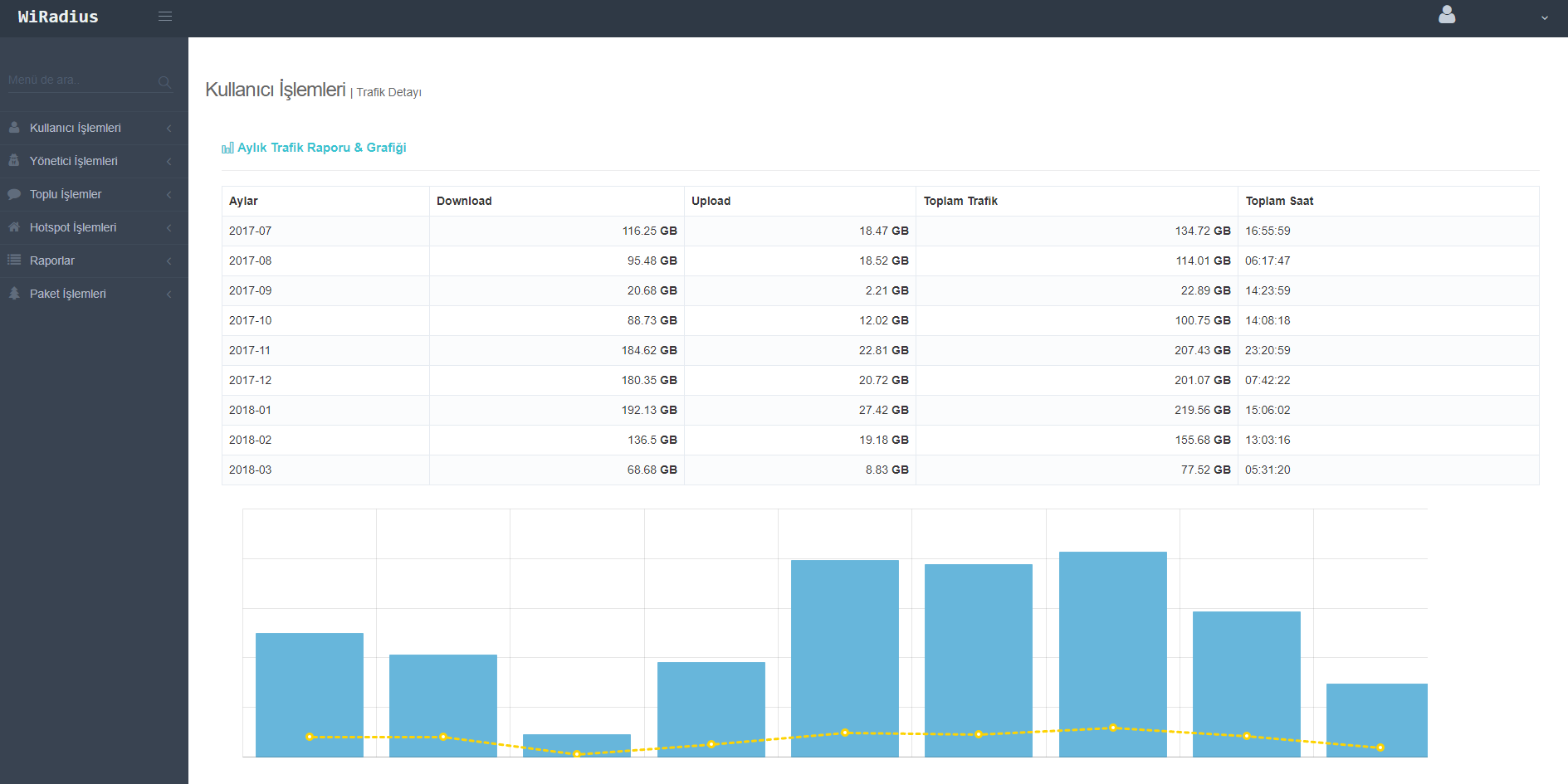Open the Toplu İşlemler menu item

pyautogui.click(x=66, y=194)
